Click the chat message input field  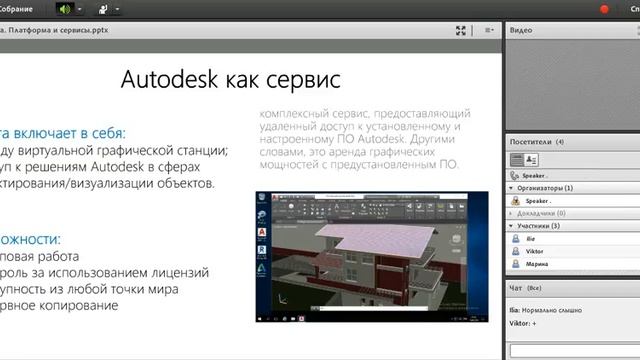(575, 350)
